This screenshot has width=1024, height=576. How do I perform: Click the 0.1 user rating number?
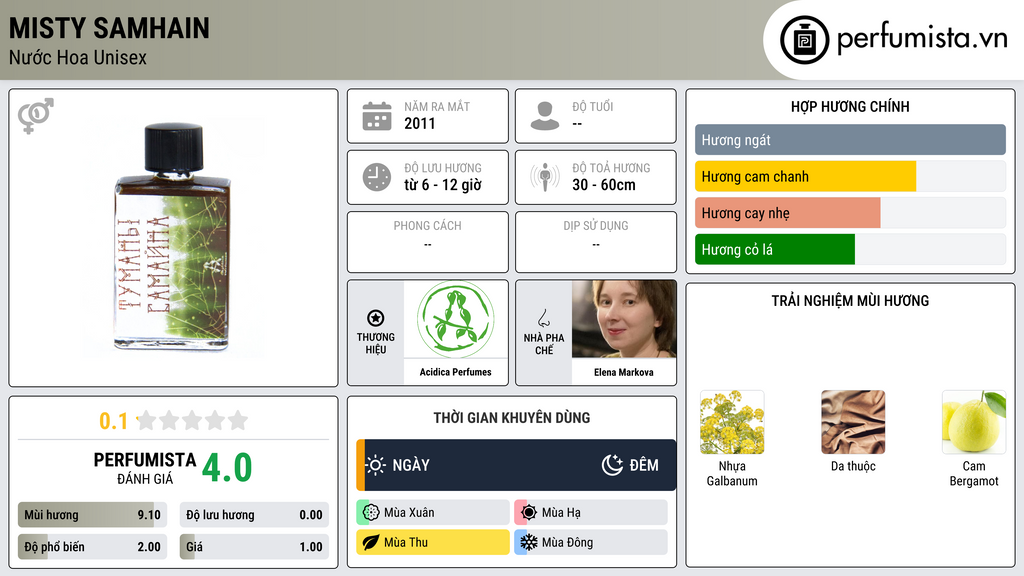tap(113, 421)
